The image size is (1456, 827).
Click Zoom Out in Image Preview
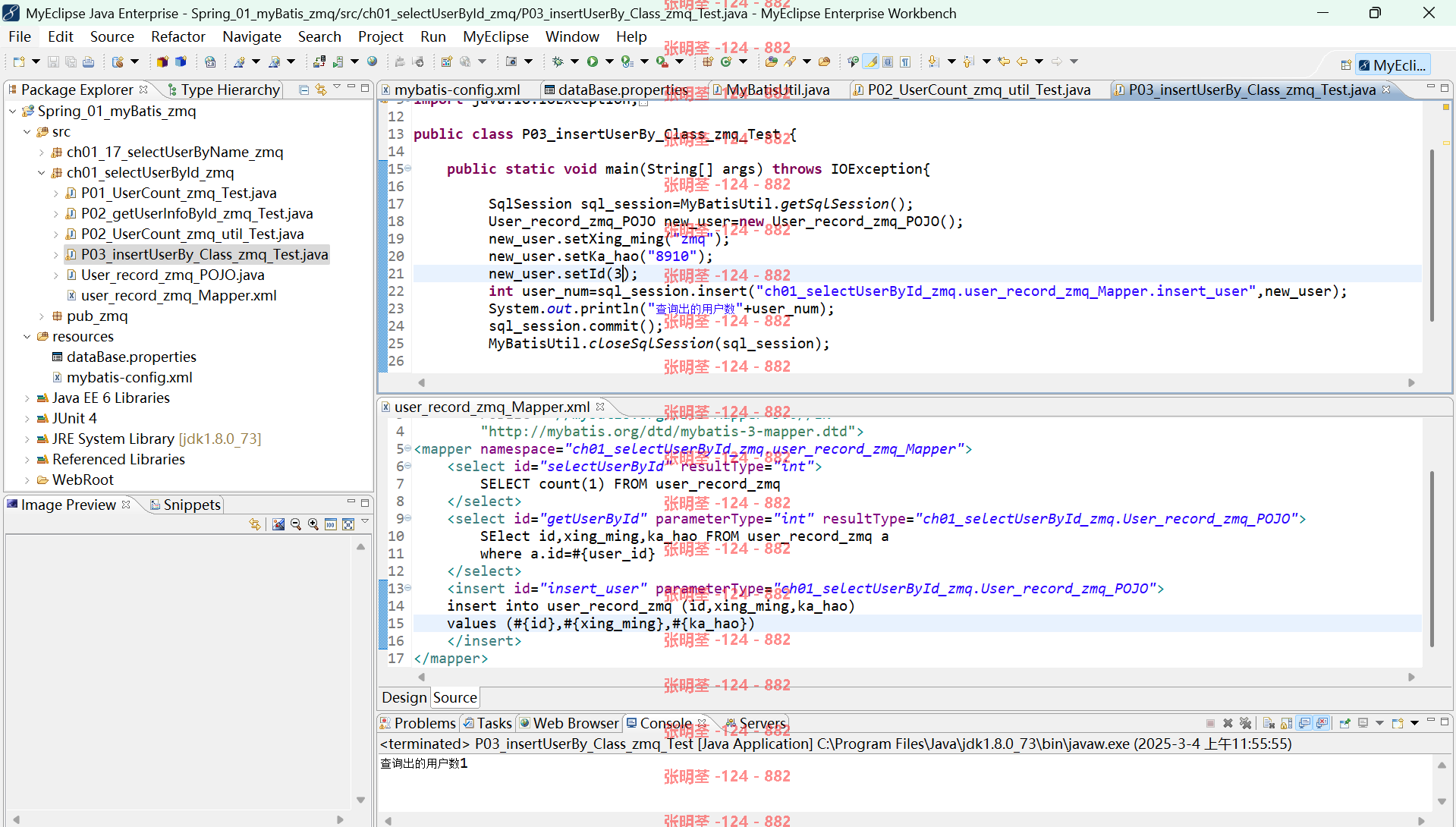pyautogui.click(x=296, y=524)
